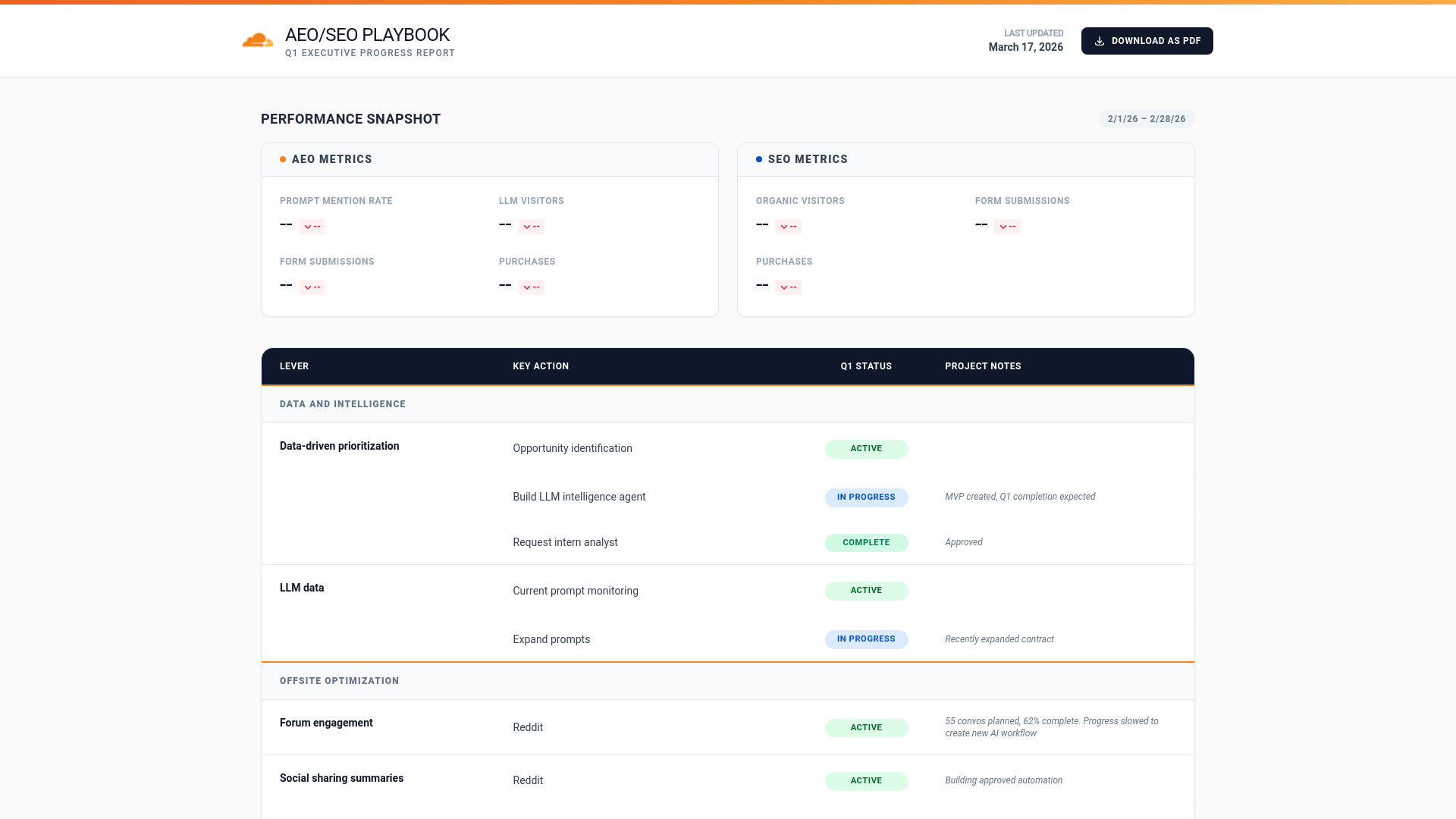Select the 2/1/26 – 2/28/26 date range pill

[1147, 119]
